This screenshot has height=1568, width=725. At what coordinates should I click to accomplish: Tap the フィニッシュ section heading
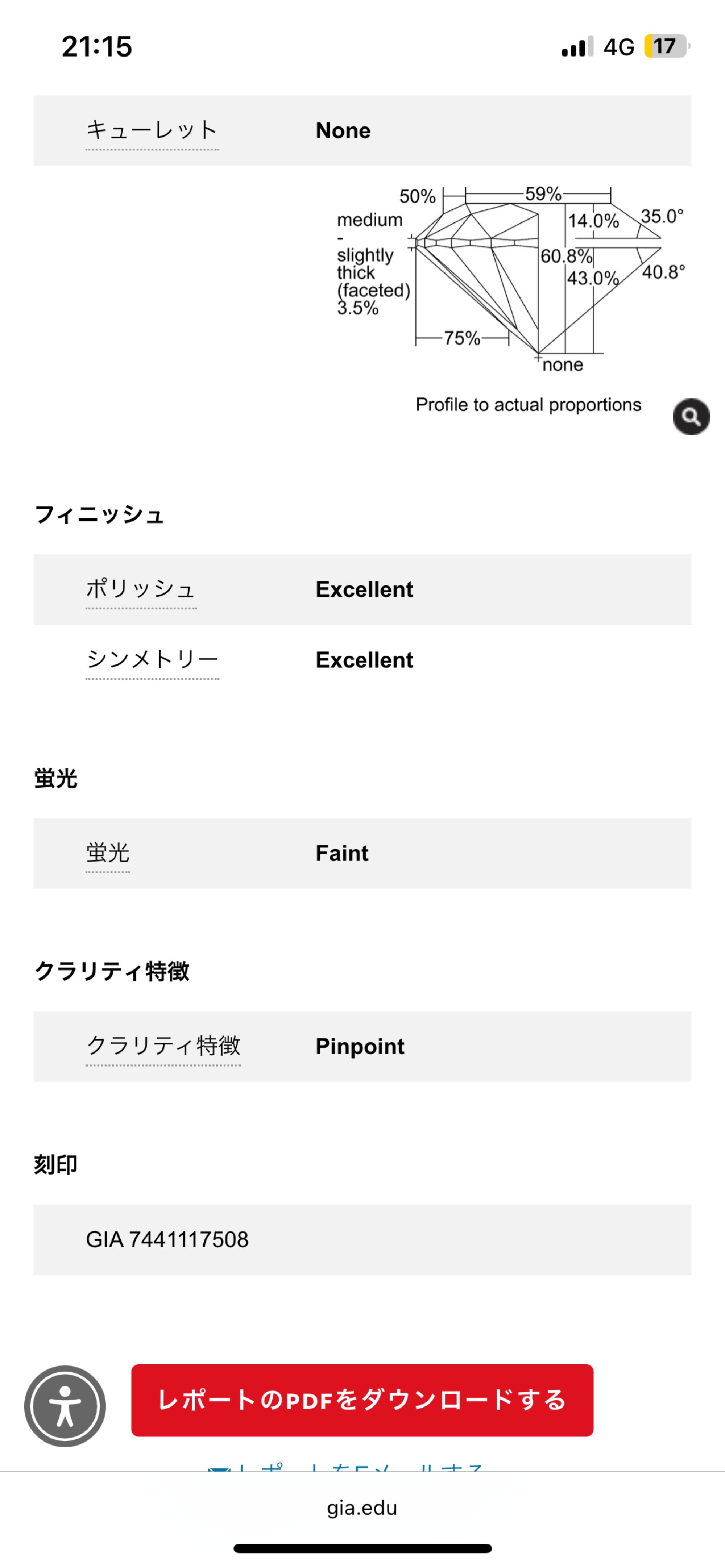click(99, 515)
